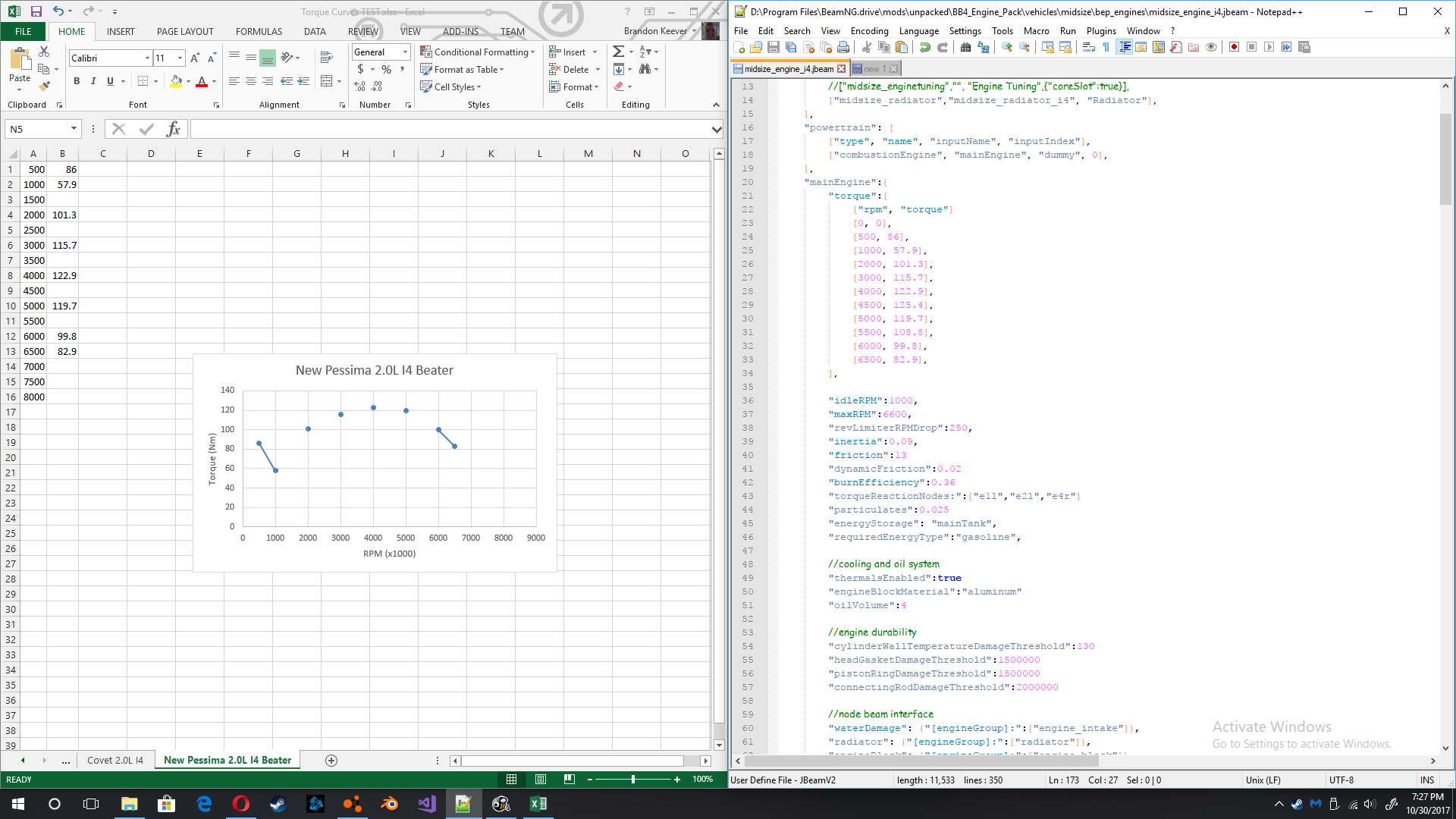
Task: Click the Excel zoom slider handle
Action: (632, 779)
